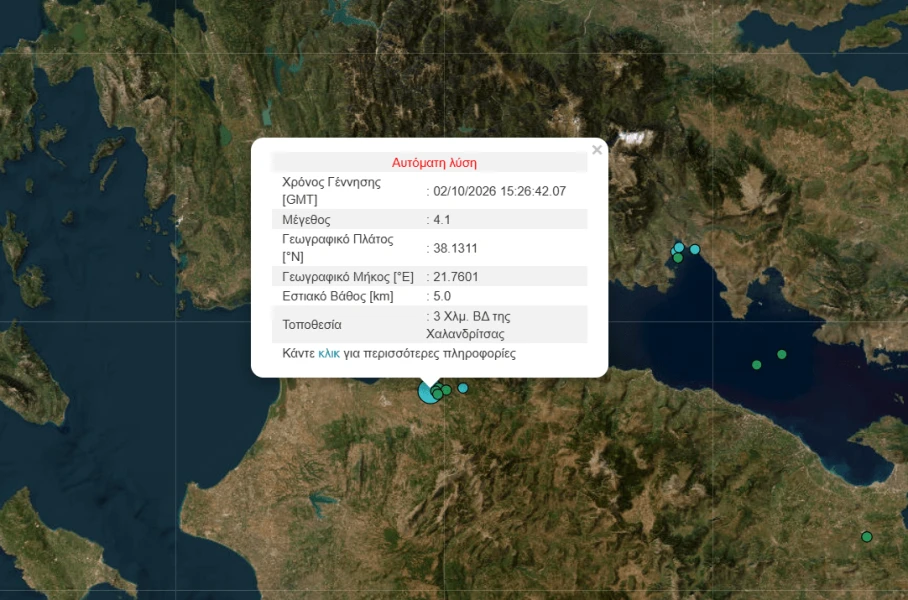Click the 'Χρόνος Γέννησης [GMT]' label
The height and width of the screenshot is (600, 908).
[x=331, y=191]
